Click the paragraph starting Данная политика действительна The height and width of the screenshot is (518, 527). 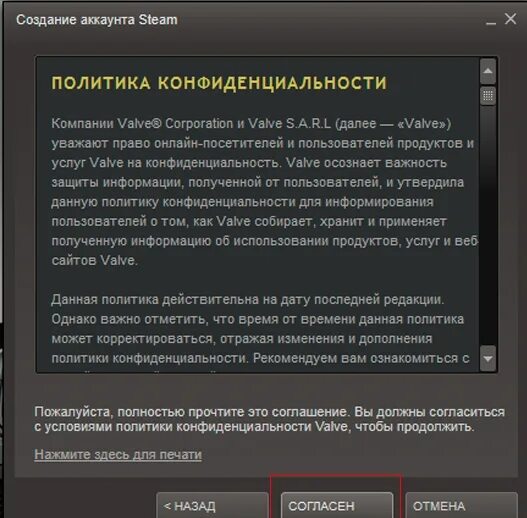pyautogui.click(x=258, y=329)
